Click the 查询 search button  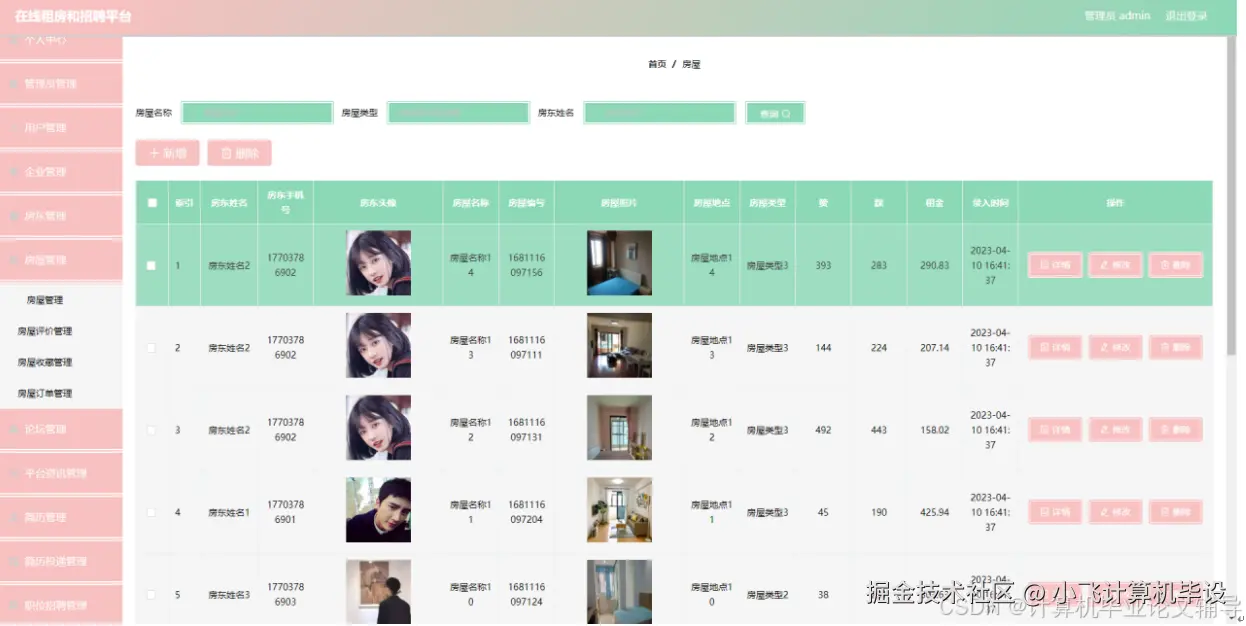(x=775, y=114)
